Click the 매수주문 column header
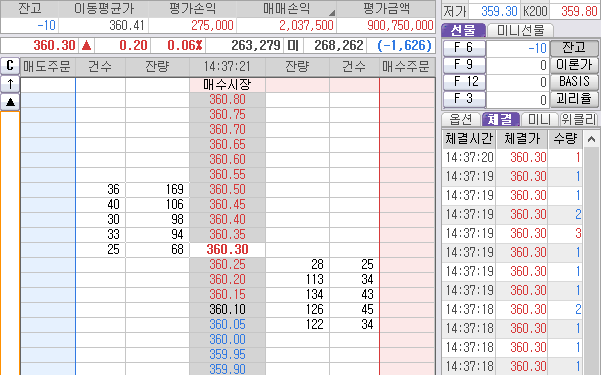The image size is (601, 375). [407, 67]
